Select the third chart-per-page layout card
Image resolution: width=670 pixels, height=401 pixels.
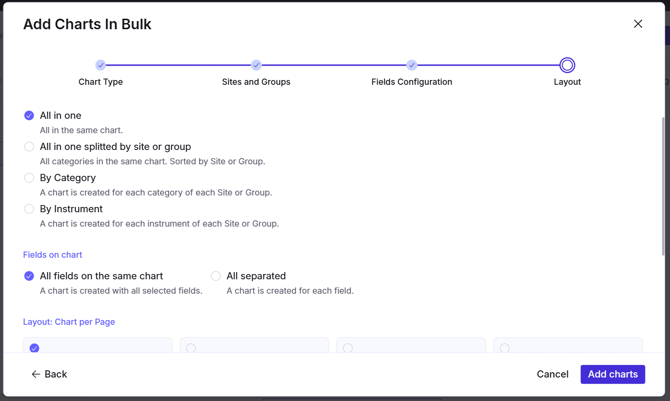pos(411,345)
